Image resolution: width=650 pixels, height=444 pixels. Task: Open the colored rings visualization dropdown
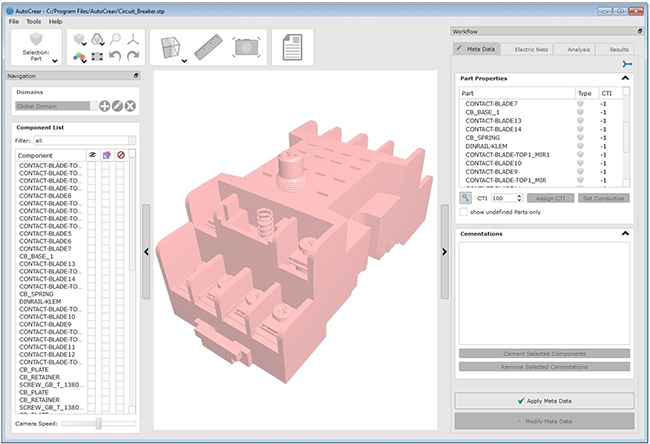pos(97,39)
